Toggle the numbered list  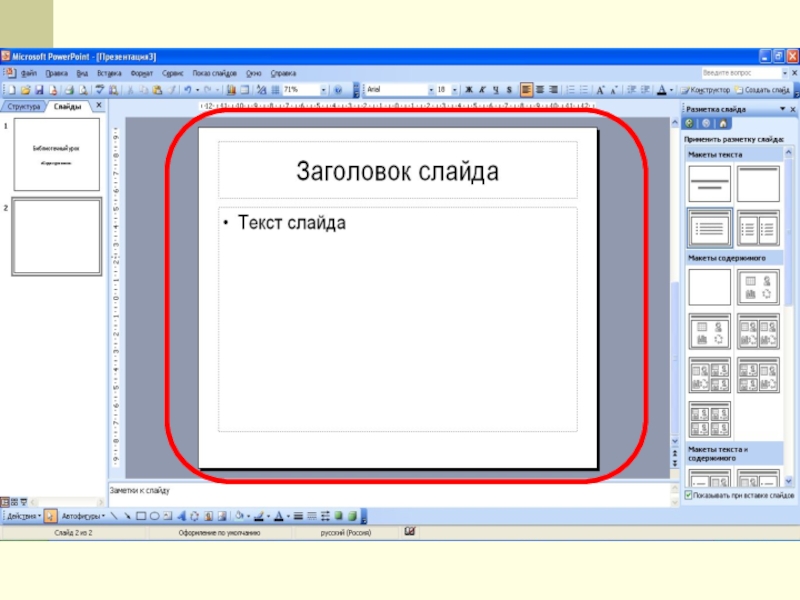click(570, 90)
